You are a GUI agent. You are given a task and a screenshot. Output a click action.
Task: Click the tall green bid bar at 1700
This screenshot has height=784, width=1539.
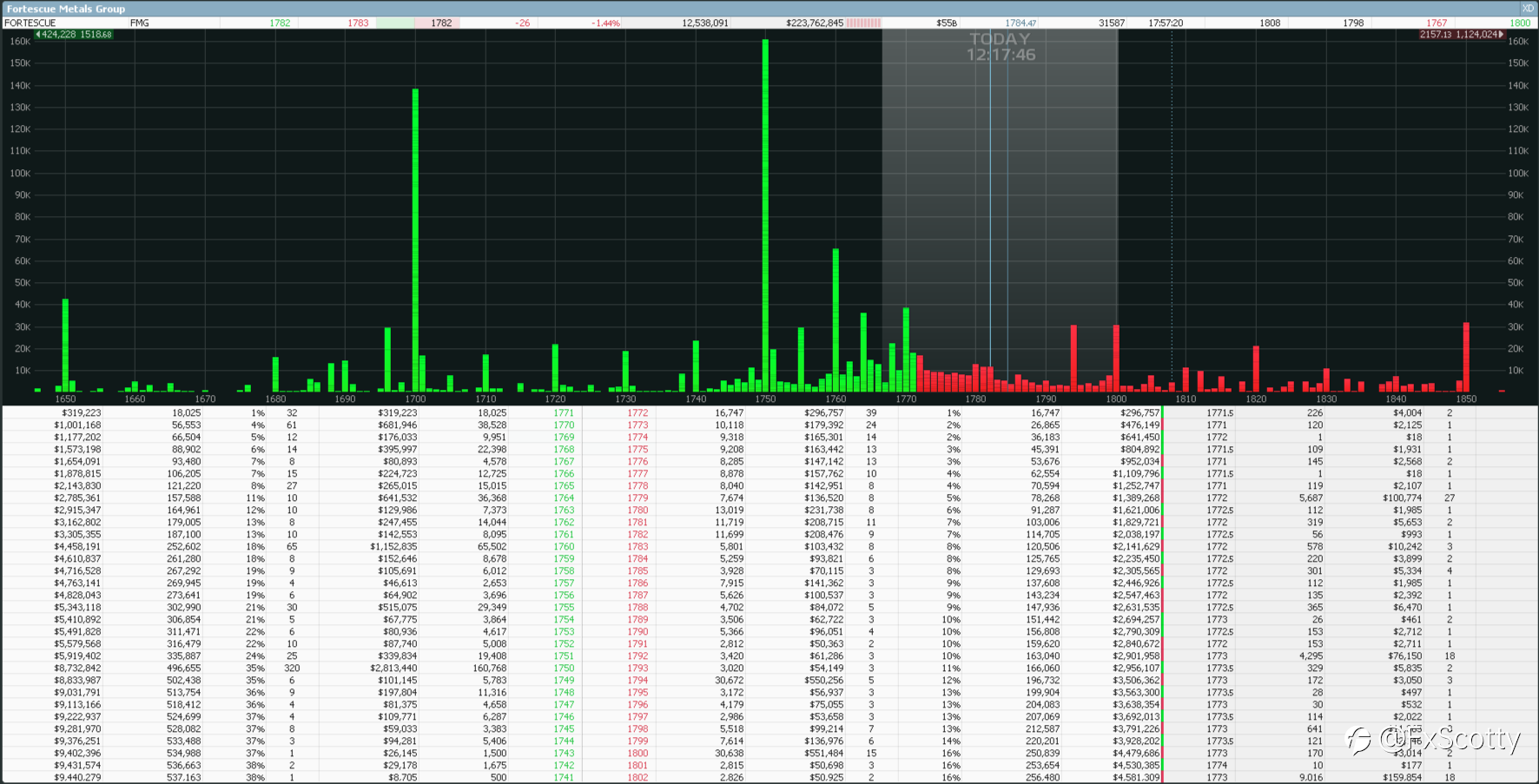415,240
